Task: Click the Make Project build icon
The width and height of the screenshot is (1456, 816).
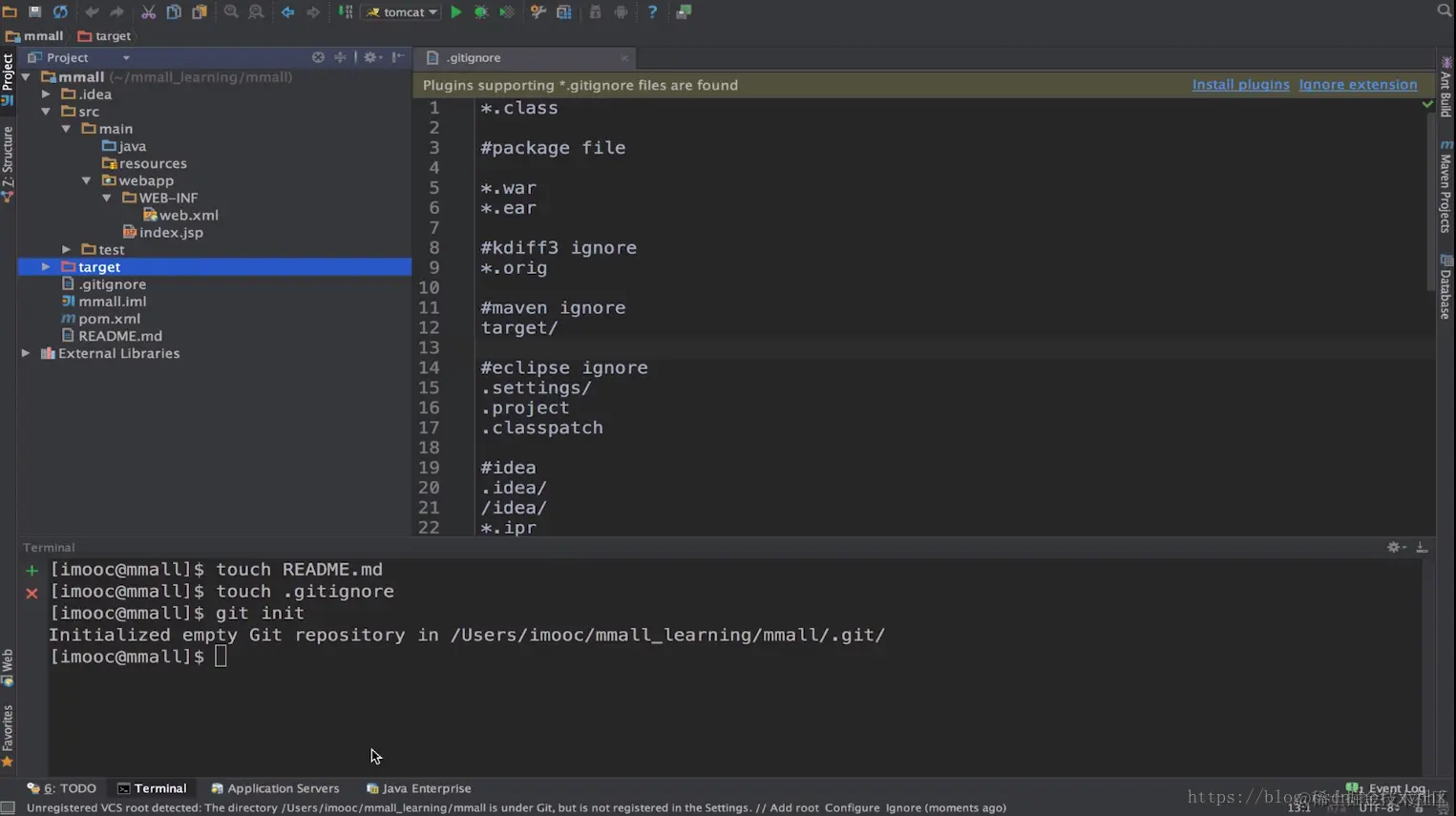Action: (x=345, y=11)
